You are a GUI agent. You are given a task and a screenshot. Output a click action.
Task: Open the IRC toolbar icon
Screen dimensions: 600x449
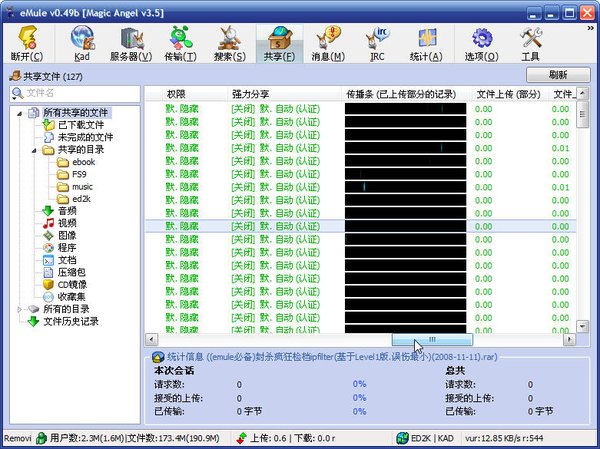[377, 44]
